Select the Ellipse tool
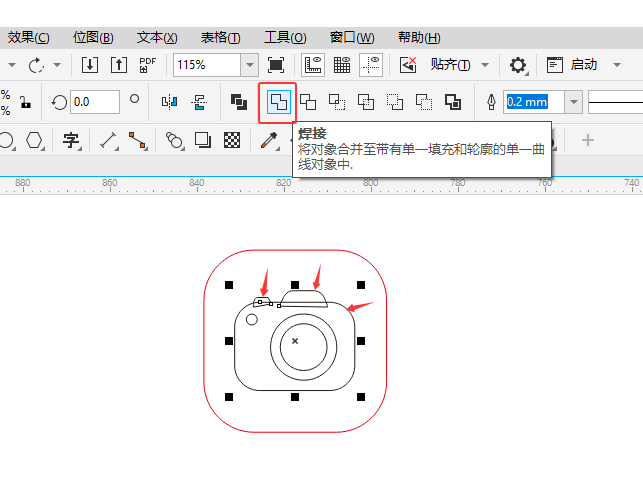Image resolution: width=643 pixels, height=479 pixels. coord(7,140)
